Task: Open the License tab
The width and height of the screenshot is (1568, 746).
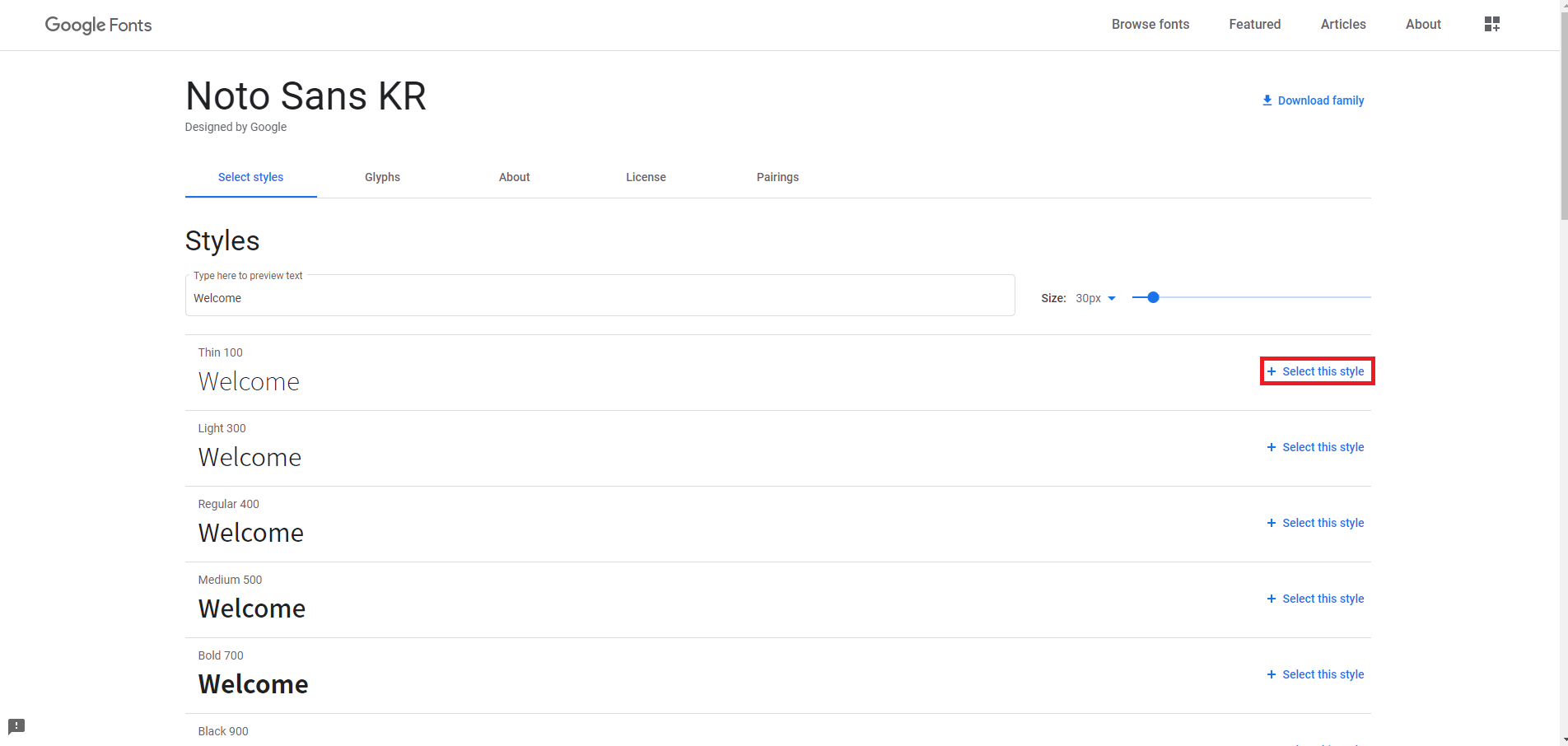Action: [646, 177]
